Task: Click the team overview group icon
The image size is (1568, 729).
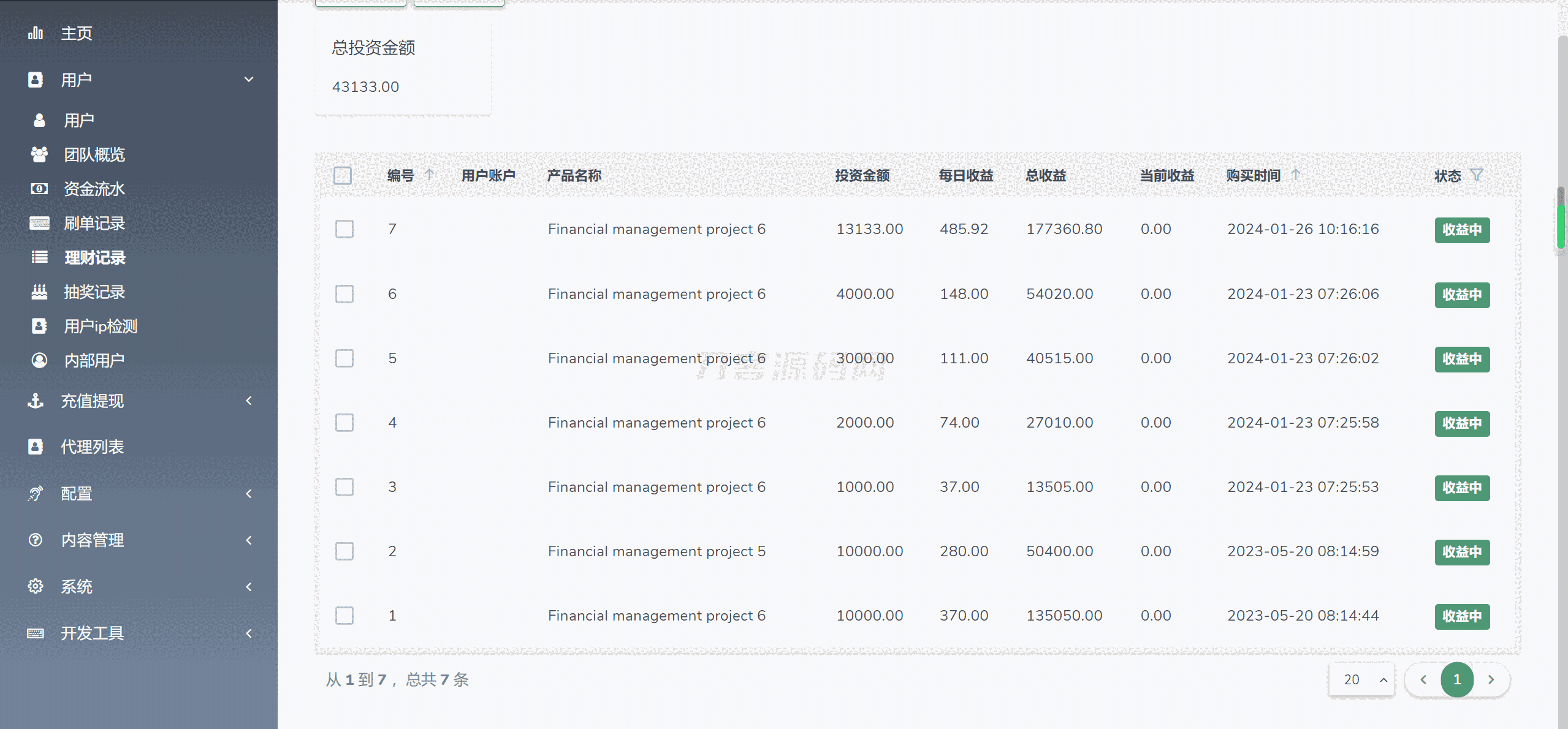Action: 39,154
